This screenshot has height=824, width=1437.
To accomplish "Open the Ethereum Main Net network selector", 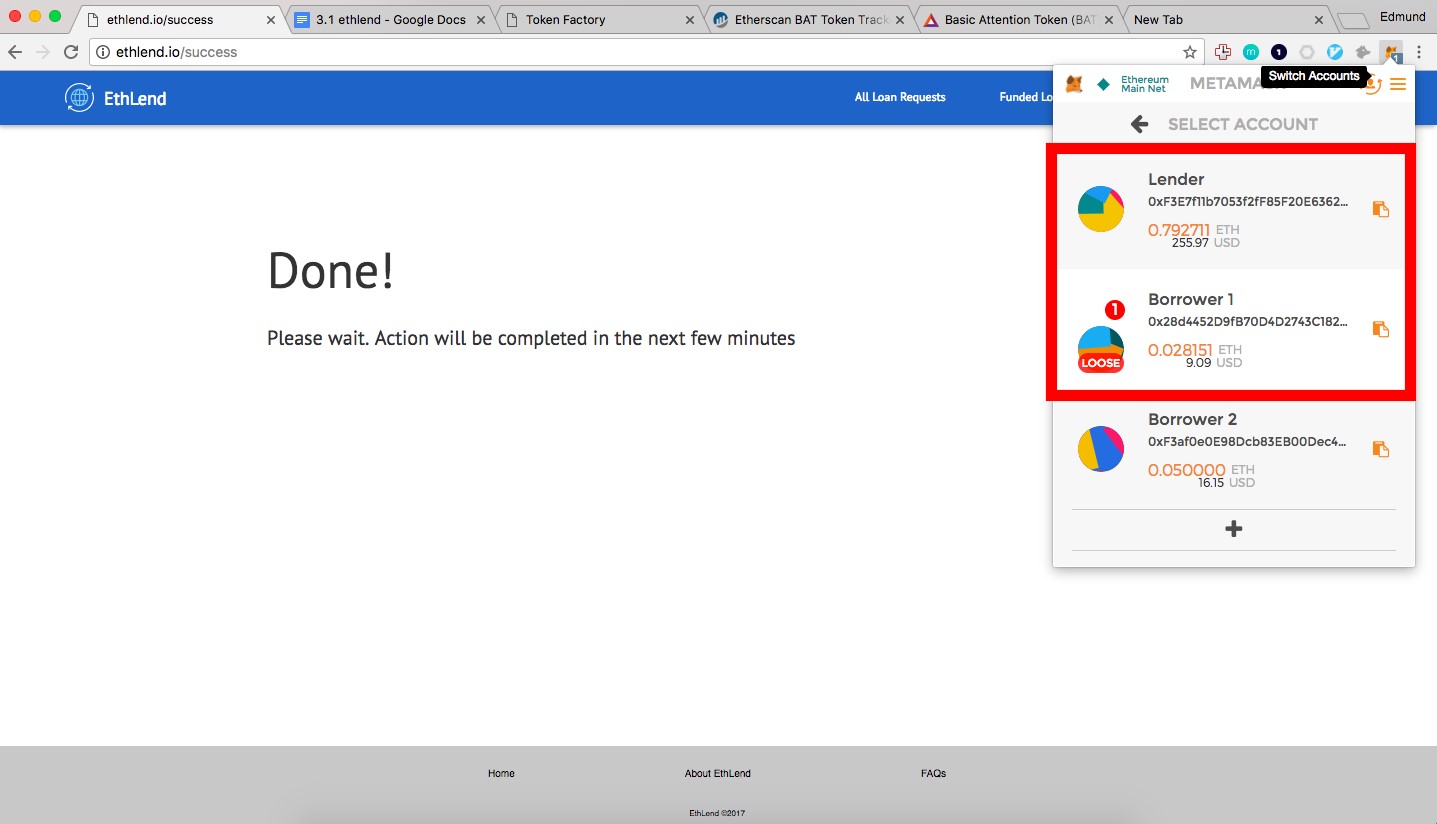I will (x=1133, y=84).
